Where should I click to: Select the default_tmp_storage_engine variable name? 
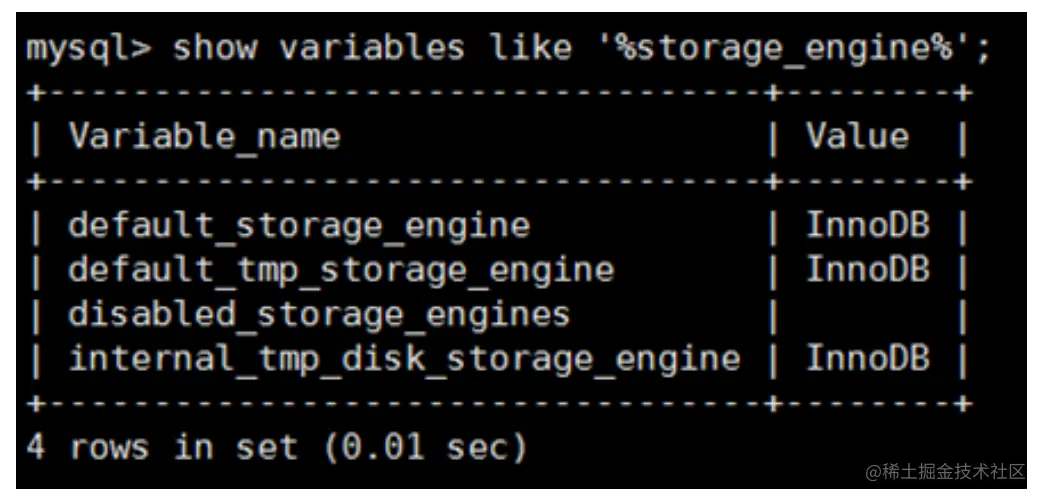pos(340,270)
